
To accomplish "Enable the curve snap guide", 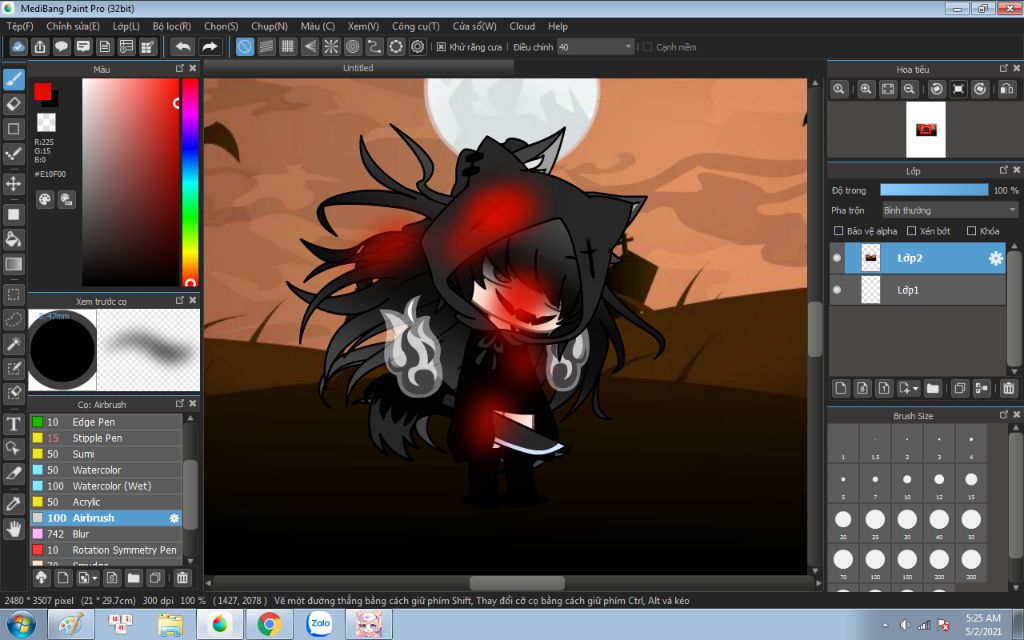I will tap(374, 47).
